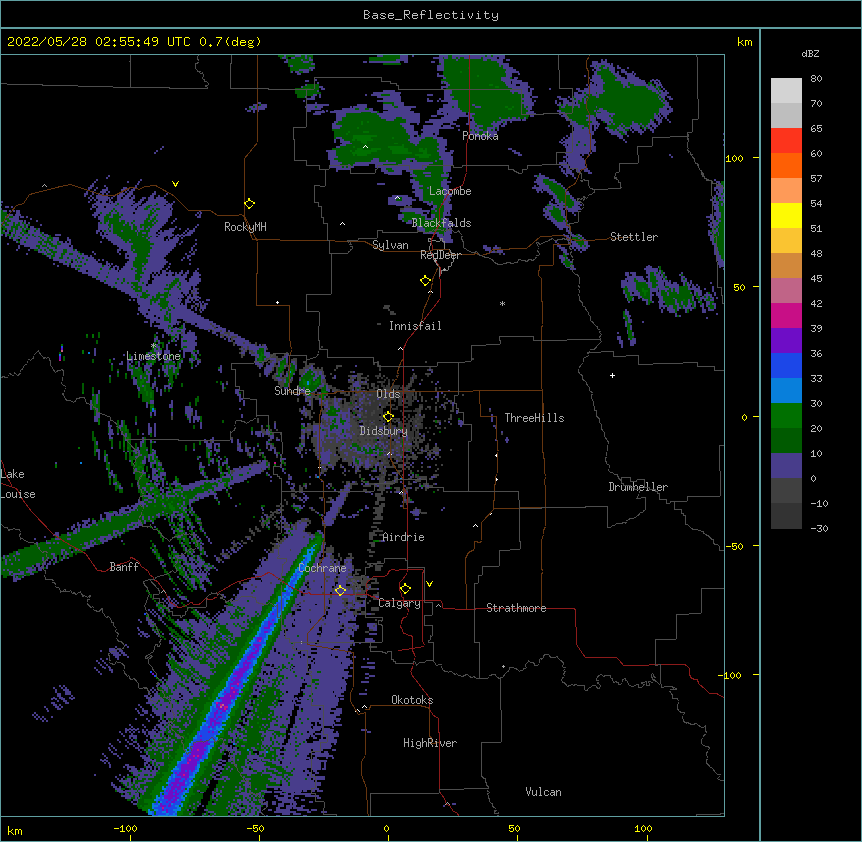The height and width of the screenshot is (842, 862).
Task: Click the yellow diamond marker beside Olds
Action: click(388, 416)
